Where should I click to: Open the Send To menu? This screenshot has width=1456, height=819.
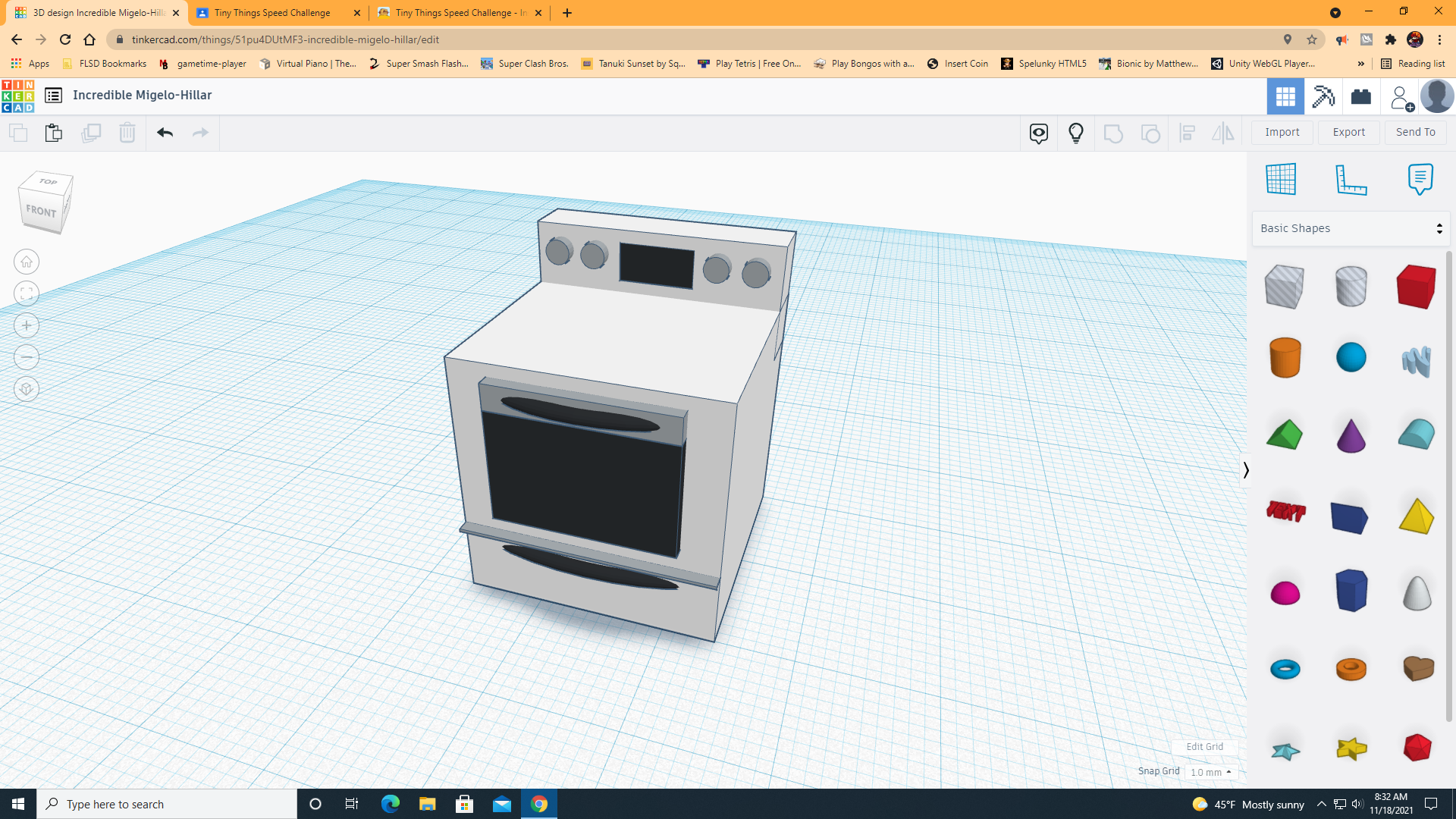[x=1415, y=132]
